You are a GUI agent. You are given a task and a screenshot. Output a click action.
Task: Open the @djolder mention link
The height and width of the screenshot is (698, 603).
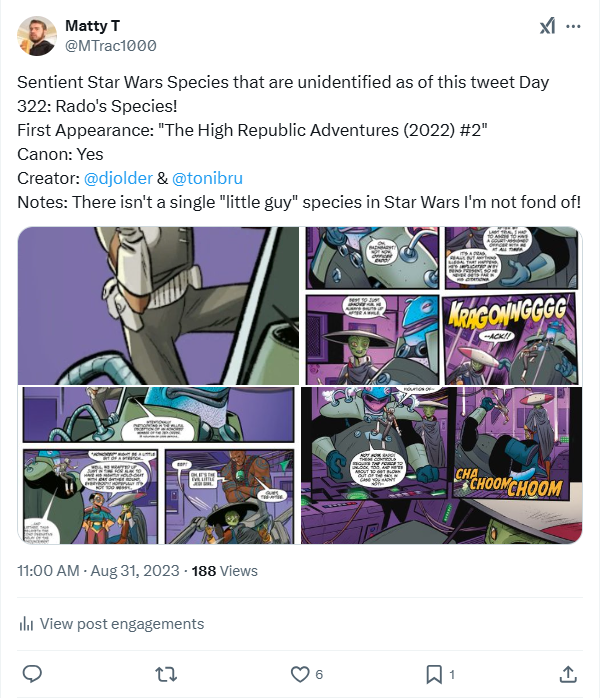point(117,178)
